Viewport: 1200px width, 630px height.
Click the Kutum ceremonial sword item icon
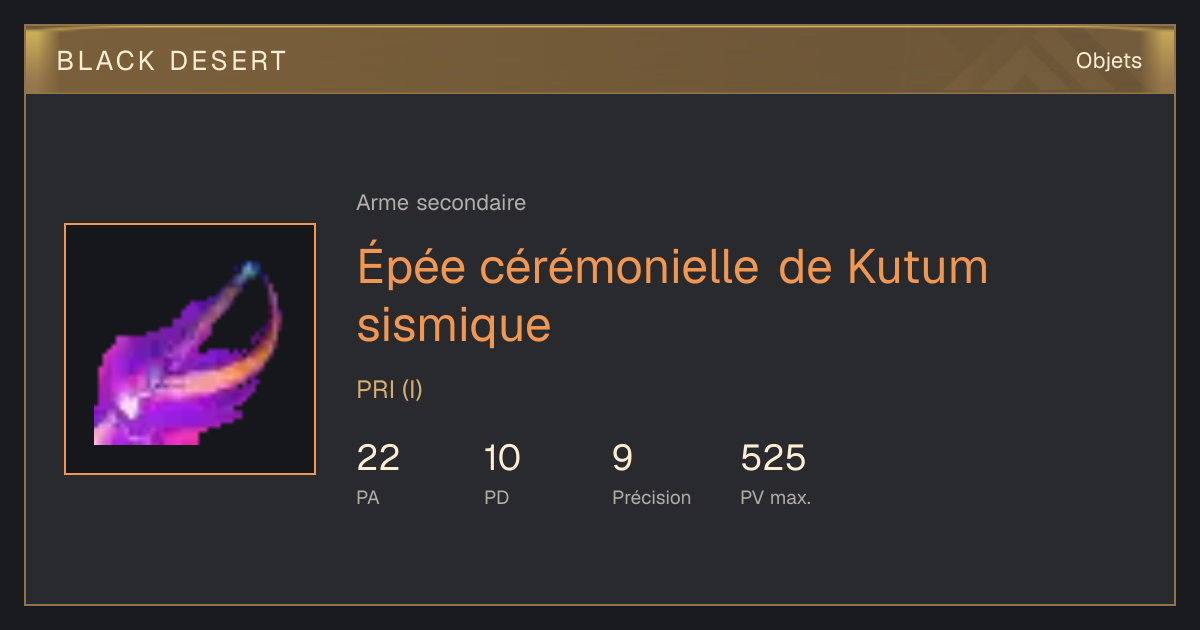190,349
